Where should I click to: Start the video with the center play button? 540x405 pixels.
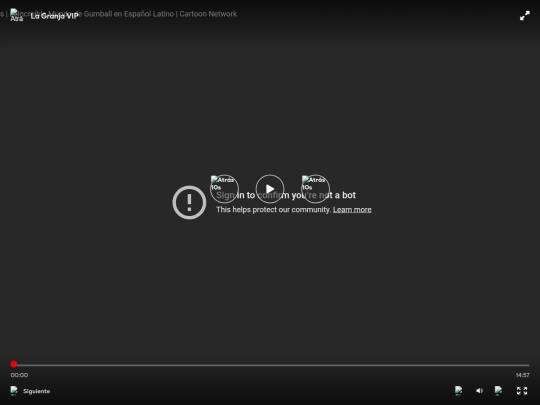pyautogui.click(x=270, y=189)
